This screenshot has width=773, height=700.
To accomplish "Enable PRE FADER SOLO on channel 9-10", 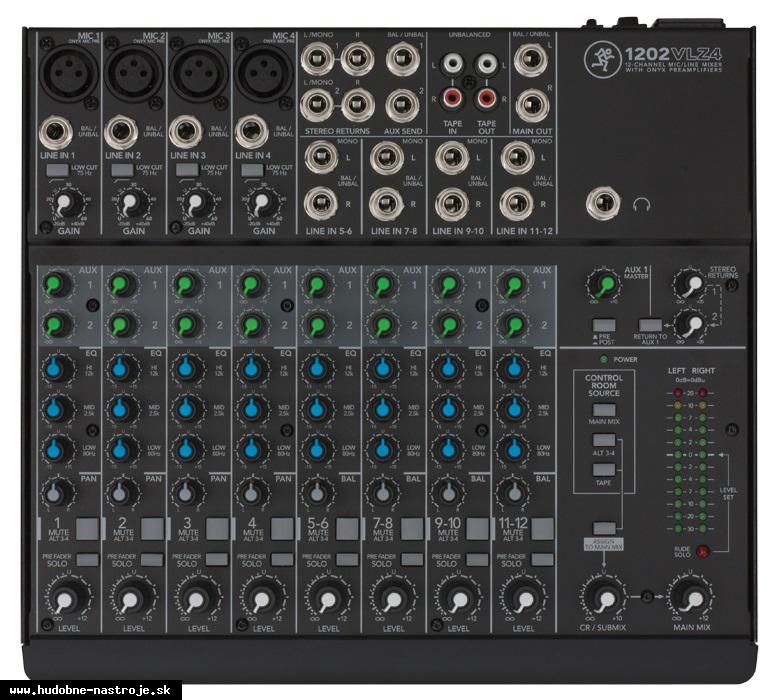I will pyautogui.click(x=477, y=560).
